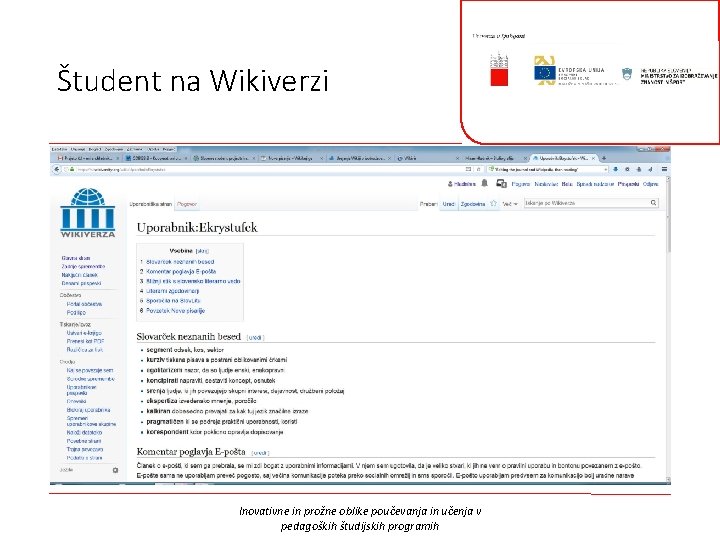Open the messages notices icon beside the bell
This screenshot has width=720, height=540.
501,184
